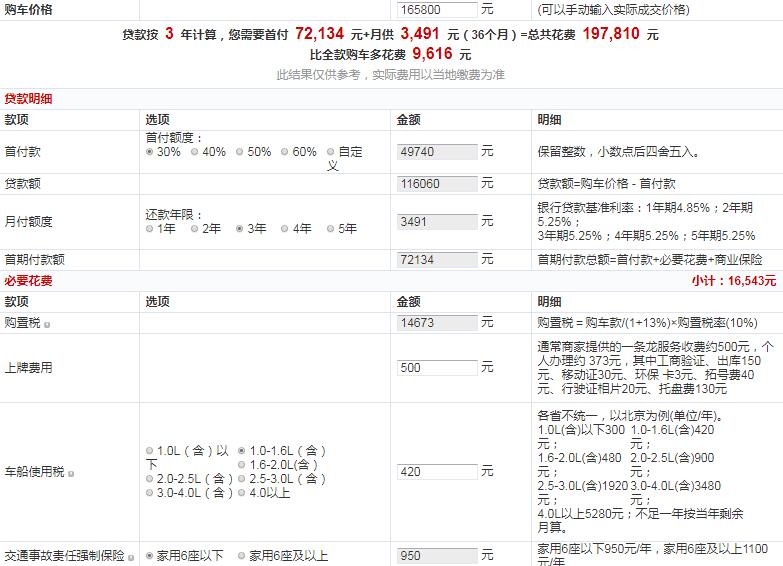
Task: Choose 4.0以上 displacement option
Action: pyautogui.click(x=242, y=493)
